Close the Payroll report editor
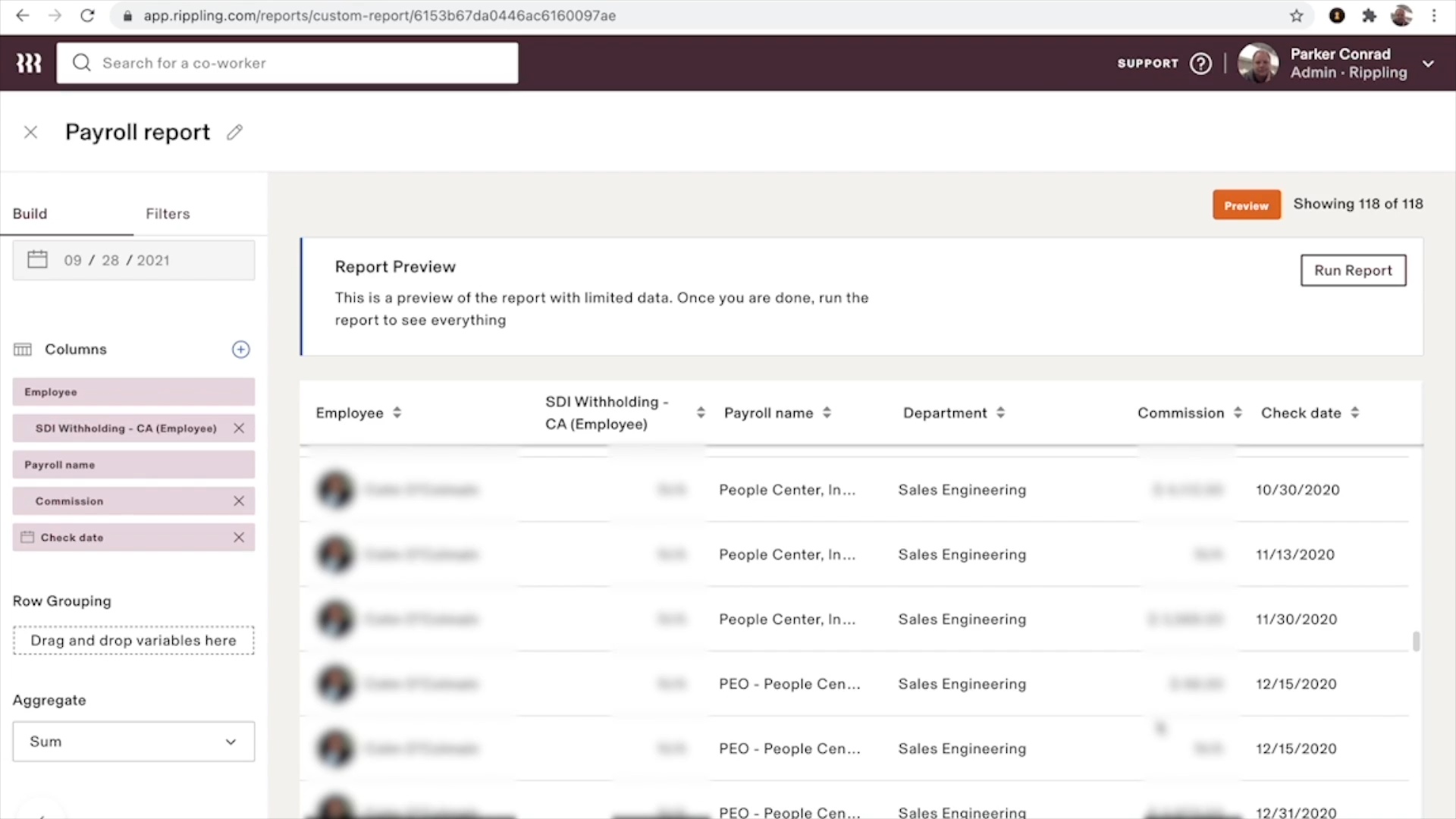This screenshot has width=1456, height=819. [x=30, y=133]
